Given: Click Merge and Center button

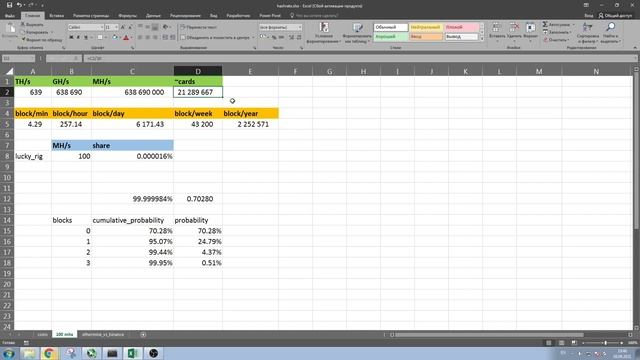Looking at the screenshot, I should [216, 38].
